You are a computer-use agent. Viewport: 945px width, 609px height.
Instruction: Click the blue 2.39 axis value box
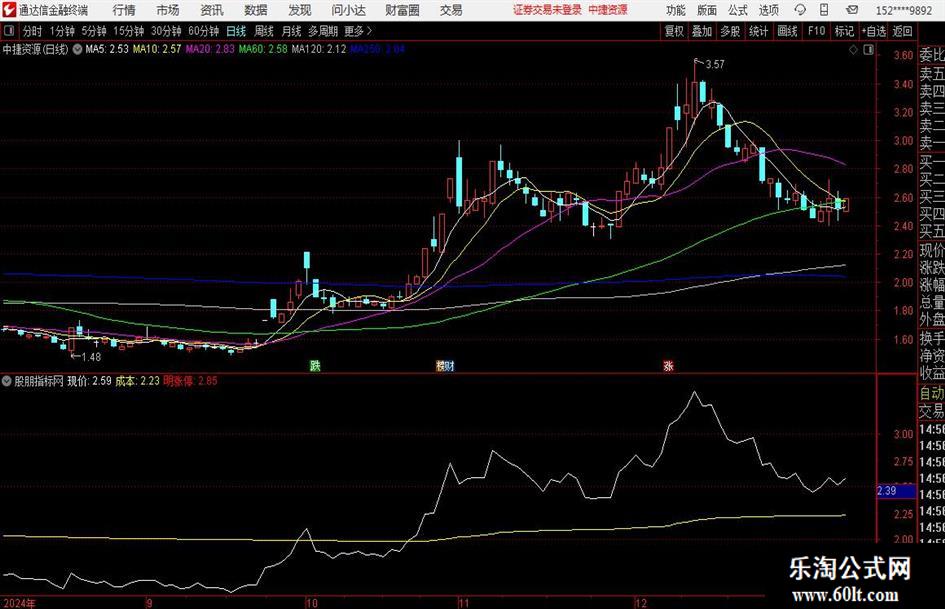pos(896,491)
